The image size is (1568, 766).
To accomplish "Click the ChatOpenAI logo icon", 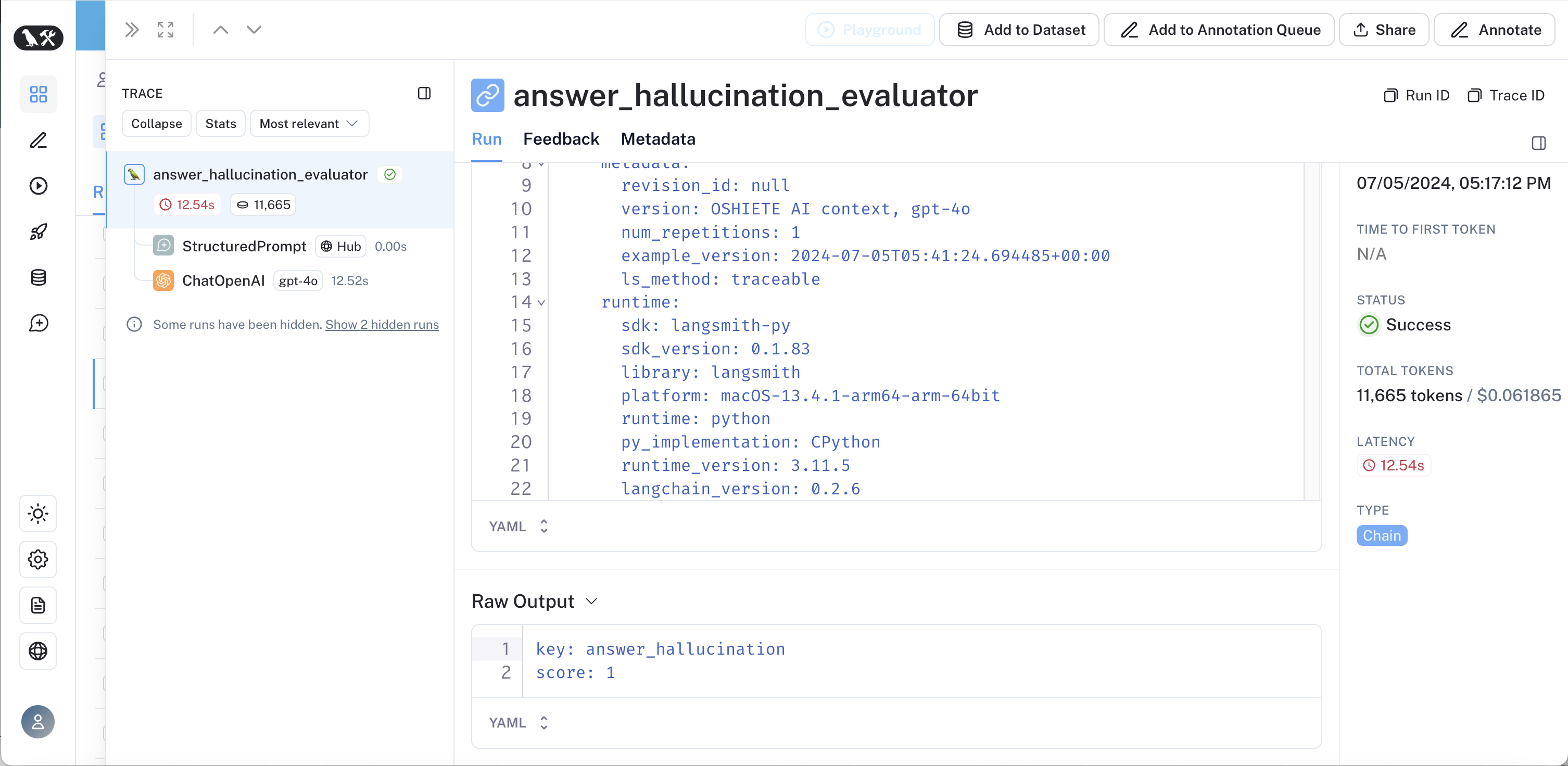I will click(163, 280).
